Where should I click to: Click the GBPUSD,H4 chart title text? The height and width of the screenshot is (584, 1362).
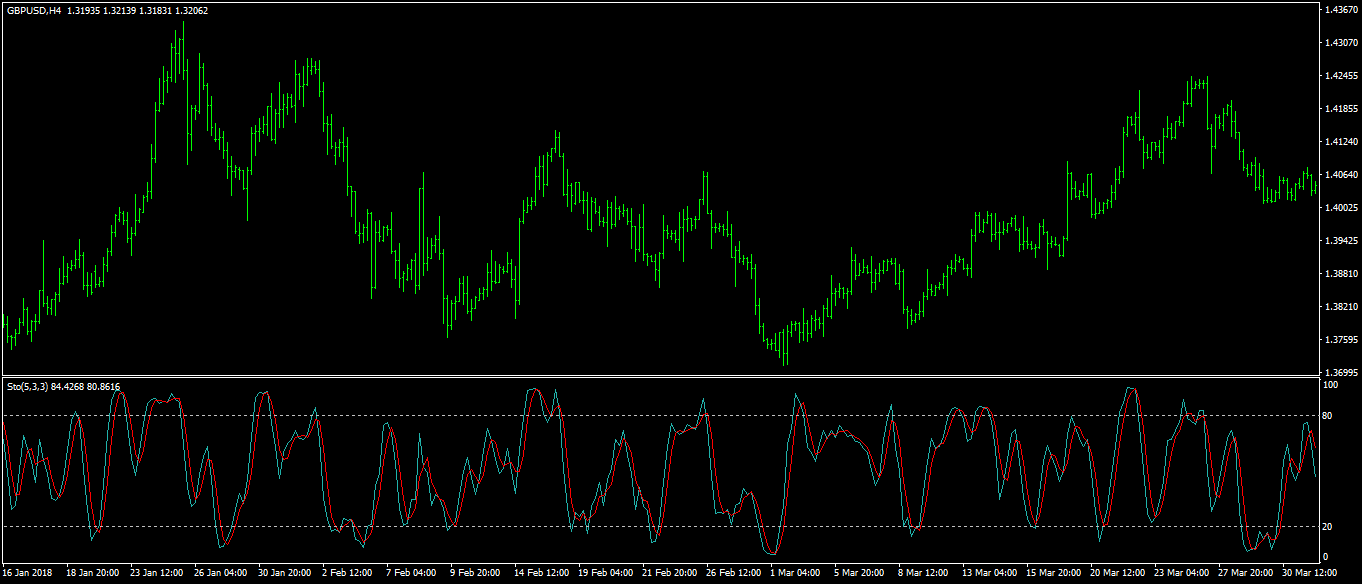click(x=33, y=10)
